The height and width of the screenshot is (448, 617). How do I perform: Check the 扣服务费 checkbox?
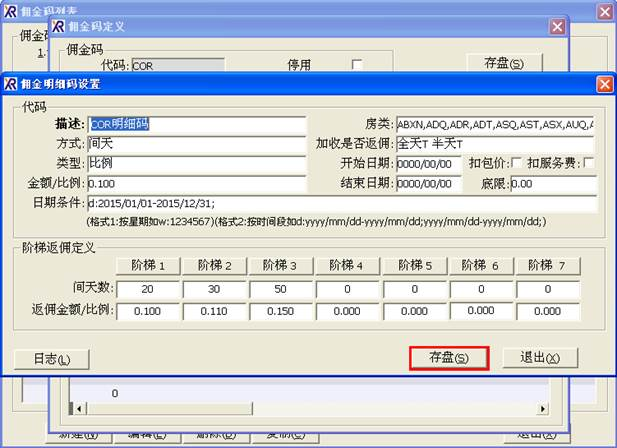588,163
